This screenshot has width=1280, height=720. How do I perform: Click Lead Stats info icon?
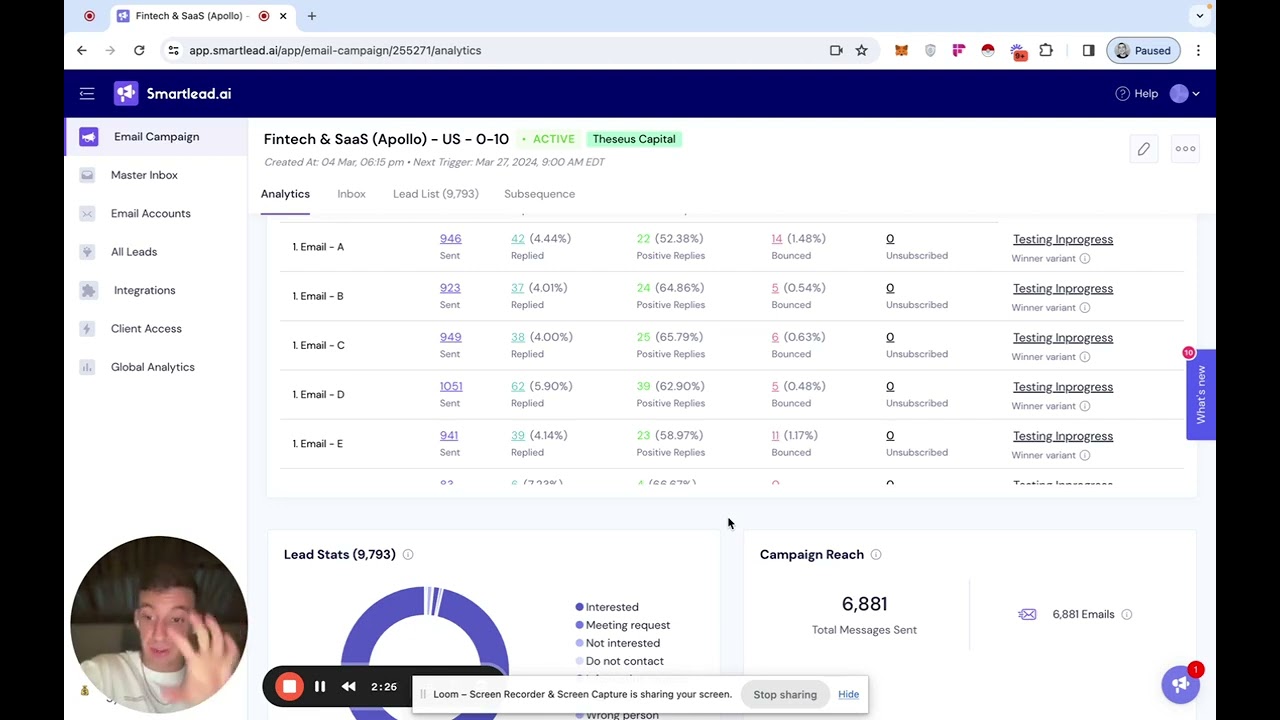click(x=408, y=554)
